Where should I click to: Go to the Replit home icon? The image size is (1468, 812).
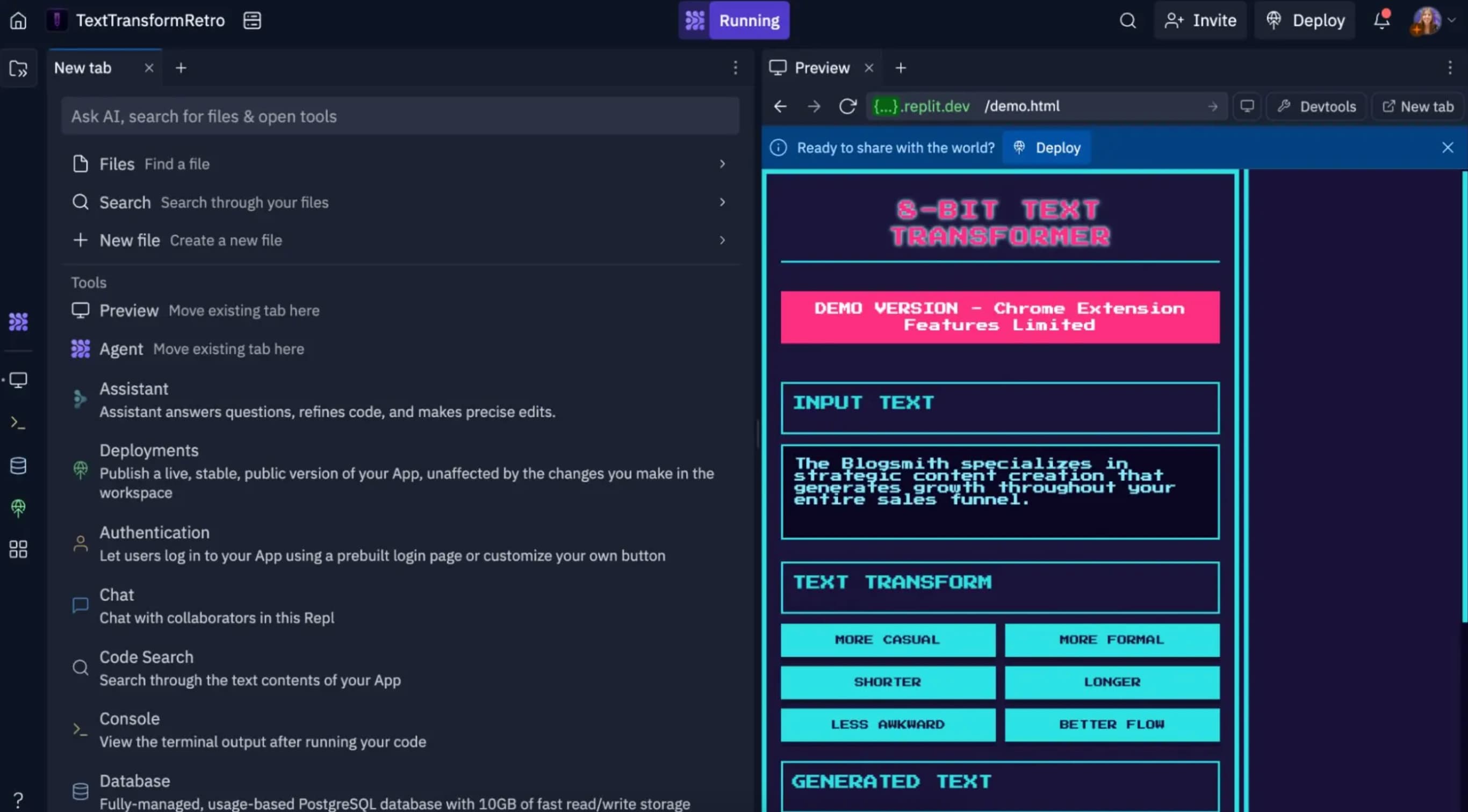pyautogui.click(x=18, y=20)
